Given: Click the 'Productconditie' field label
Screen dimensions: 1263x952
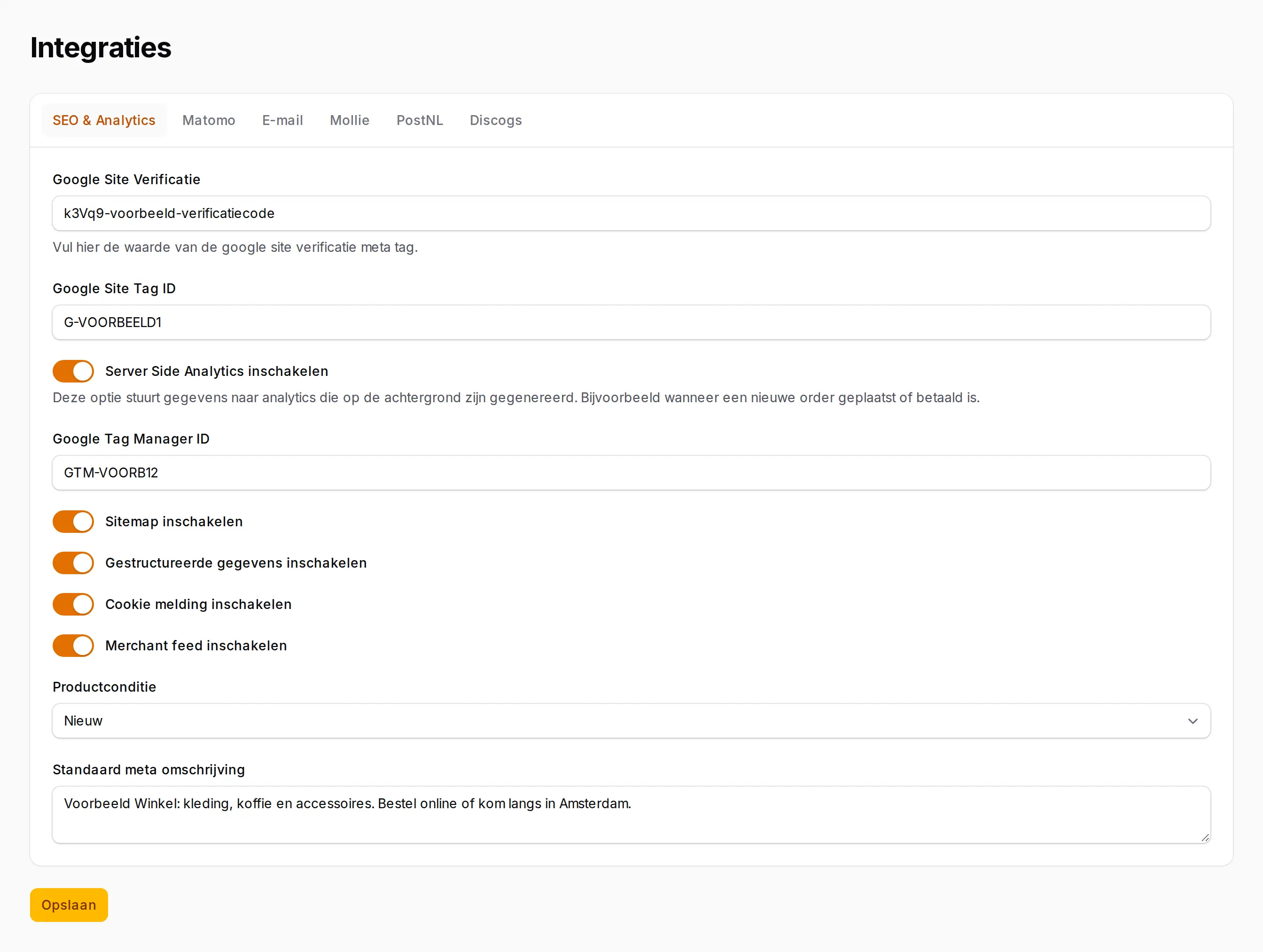Looking at the screenshot, I should point(104,687).
